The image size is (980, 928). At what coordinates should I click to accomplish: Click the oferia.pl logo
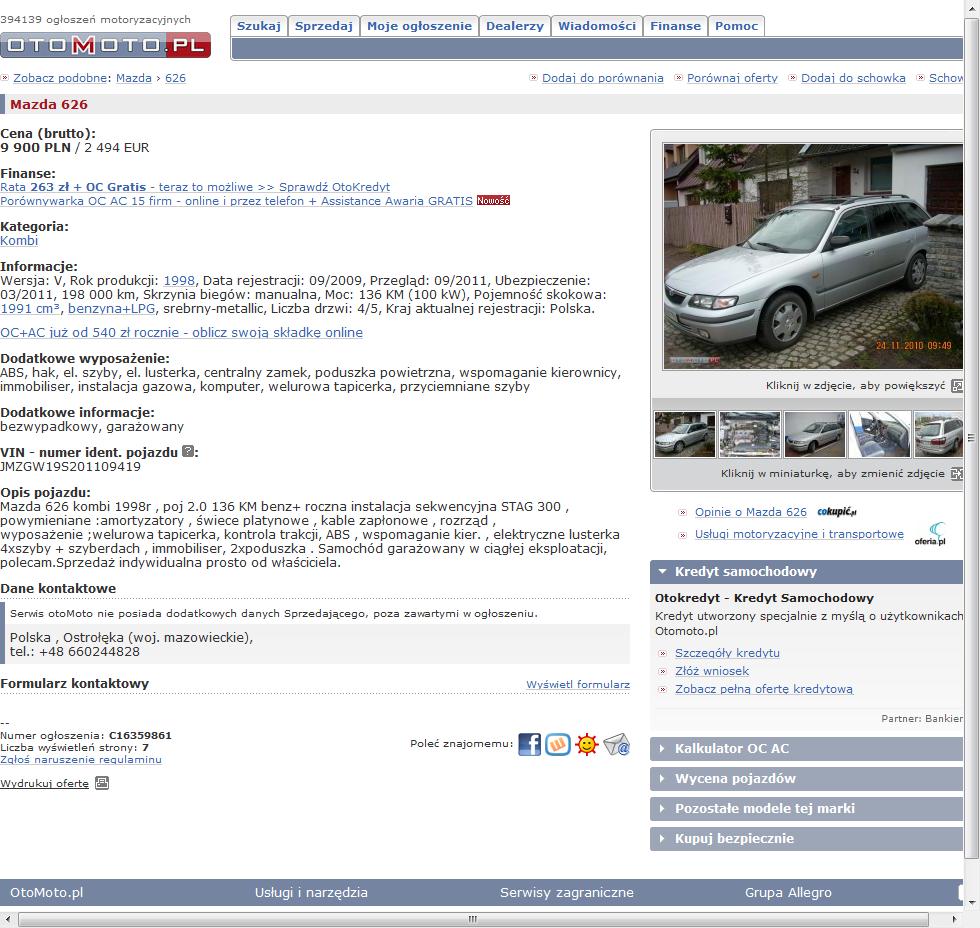coord(931,534)
